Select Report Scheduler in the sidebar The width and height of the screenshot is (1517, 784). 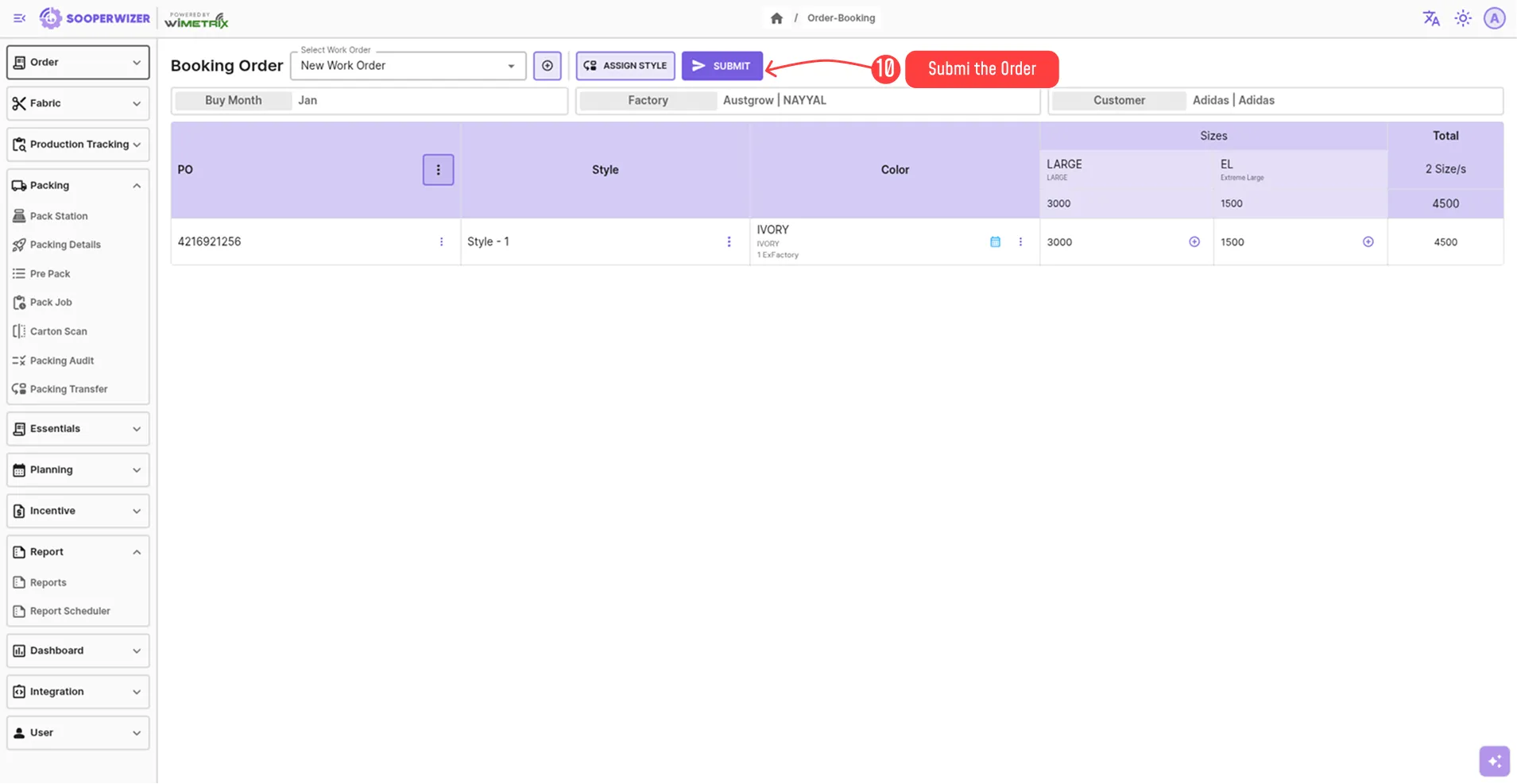coord(70,611)
